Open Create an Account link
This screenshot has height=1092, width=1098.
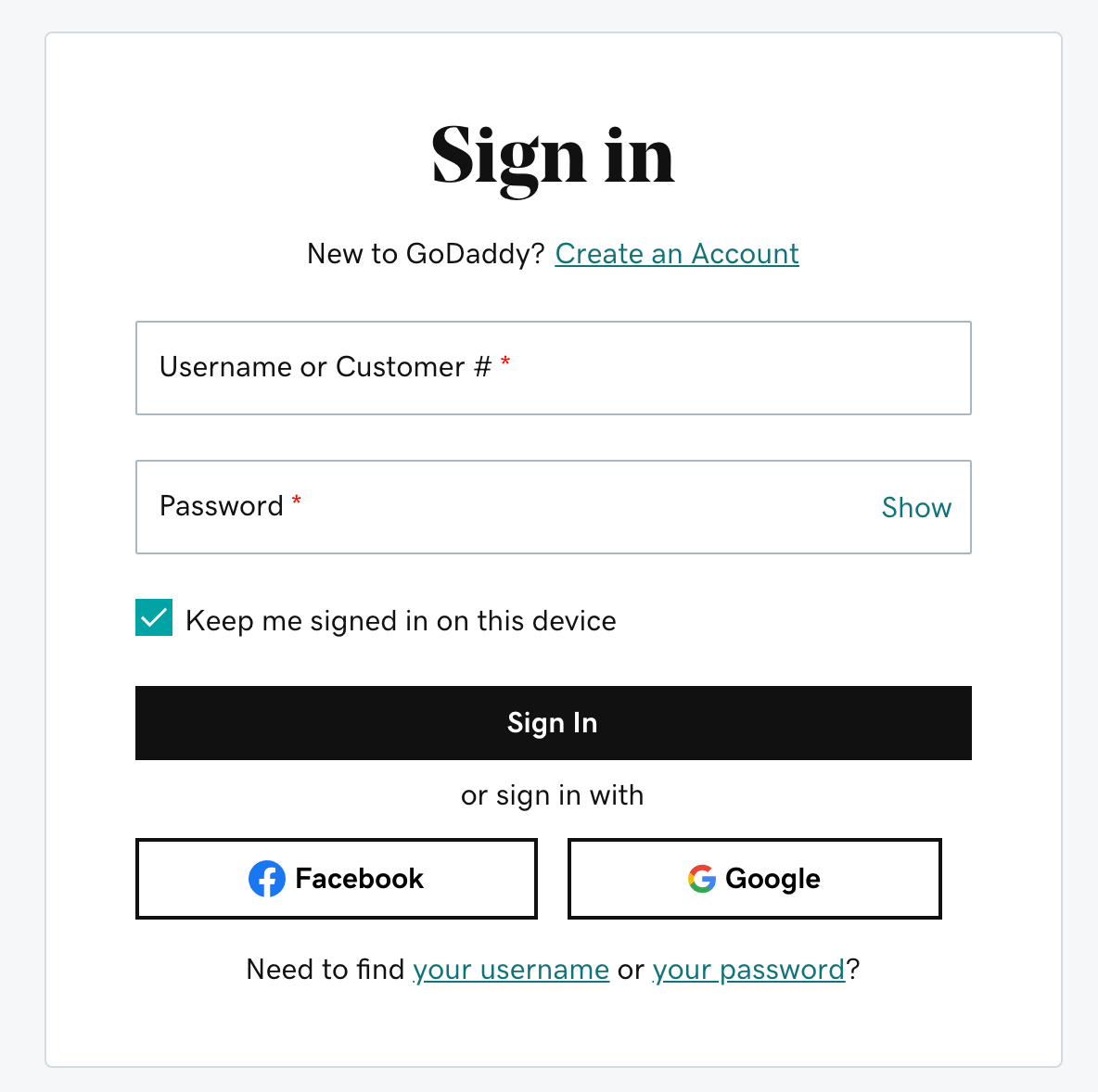click(676, 253)
